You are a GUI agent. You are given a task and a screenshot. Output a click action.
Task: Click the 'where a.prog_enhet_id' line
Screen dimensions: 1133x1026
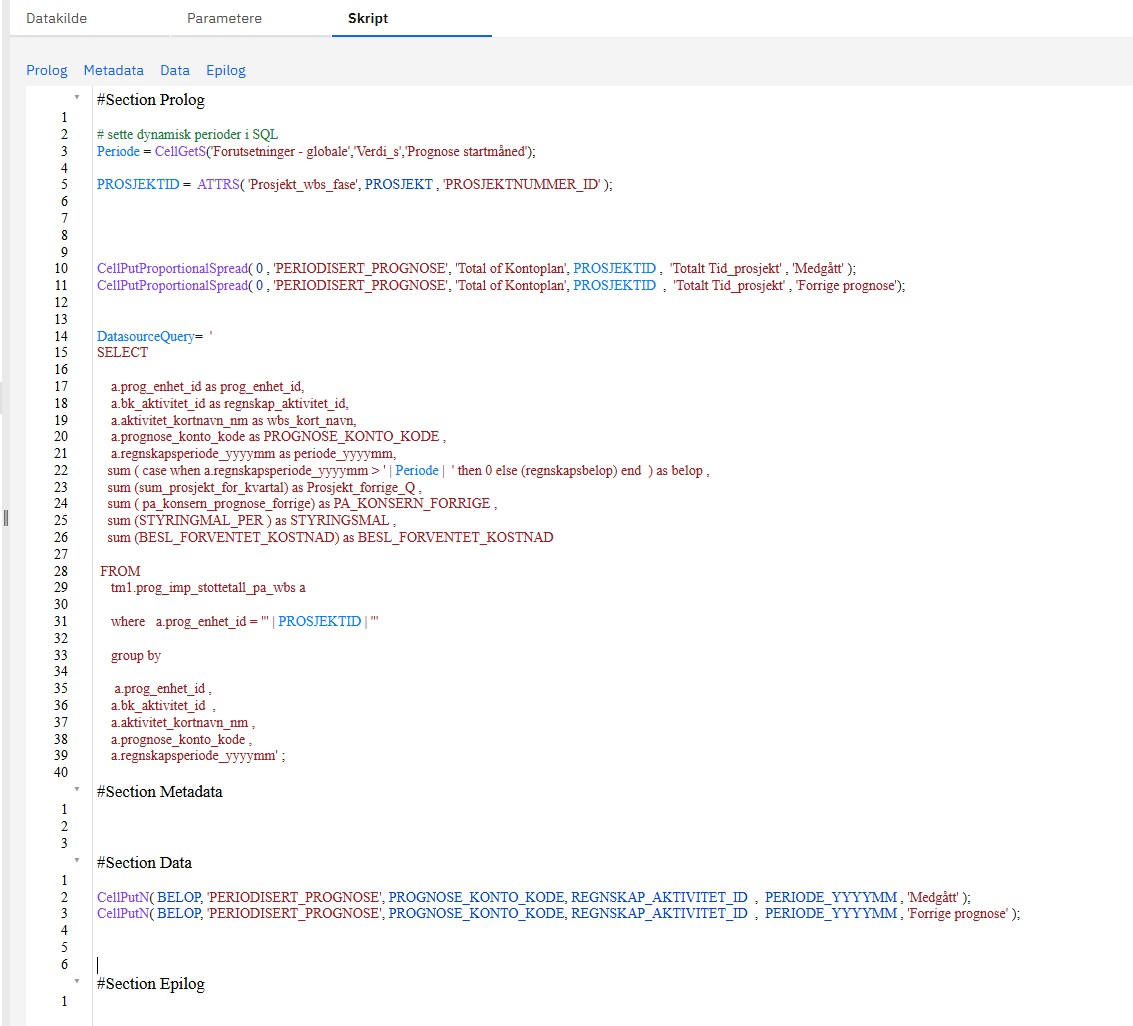click(244, 621)
